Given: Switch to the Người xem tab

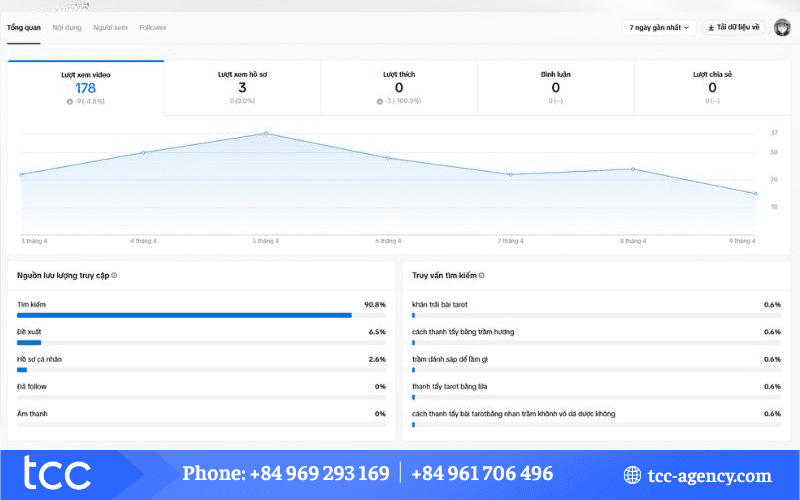Looking at the screenshot, I should click(110, 27).
